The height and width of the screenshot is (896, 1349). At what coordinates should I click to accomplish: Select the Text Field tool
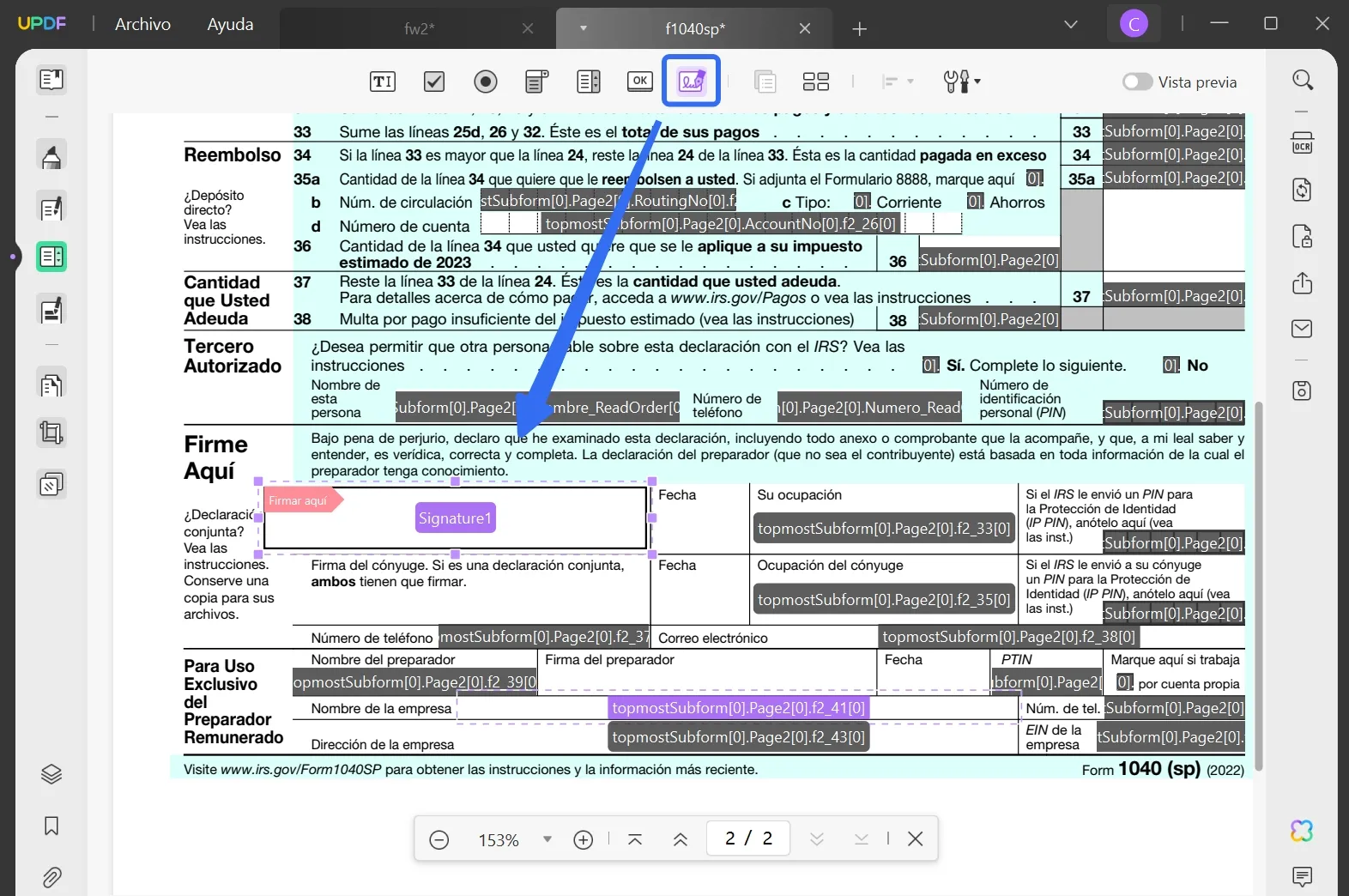(383, 82)
